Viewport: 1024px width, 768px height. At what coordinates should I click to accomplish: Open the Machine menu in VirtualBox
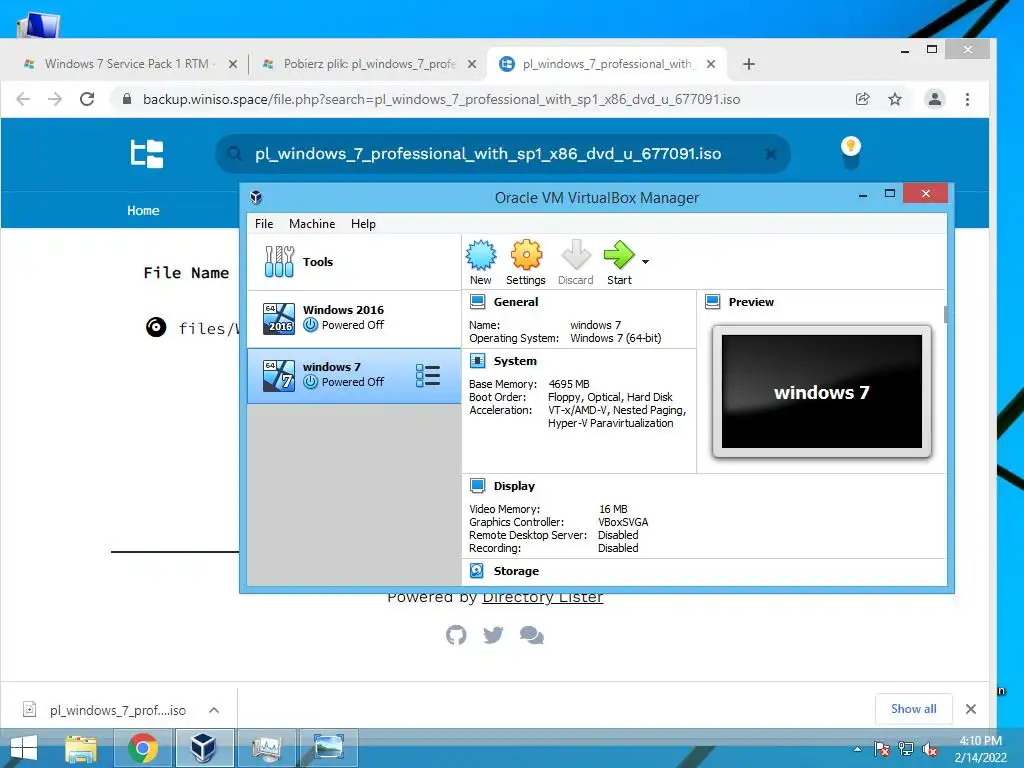tap(312, 224)
